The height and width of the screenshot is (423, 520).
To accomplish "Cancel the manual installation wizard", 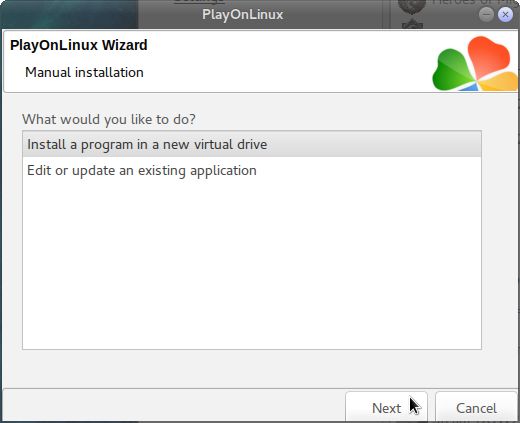I will coord(476,407).
